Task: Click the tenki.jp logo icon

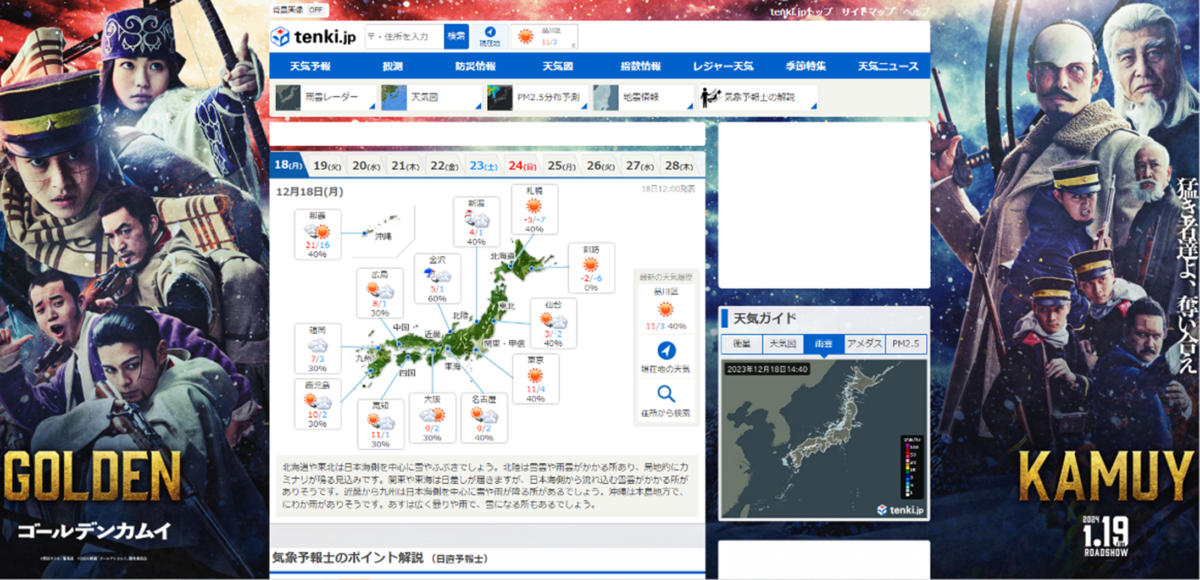Action: 282,37
